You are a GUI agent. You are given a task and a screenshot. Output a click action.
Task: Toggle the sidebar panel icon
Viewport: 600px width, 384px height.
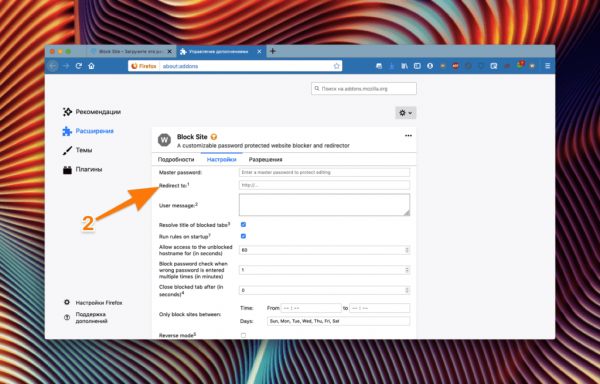[x=417, y=66]
